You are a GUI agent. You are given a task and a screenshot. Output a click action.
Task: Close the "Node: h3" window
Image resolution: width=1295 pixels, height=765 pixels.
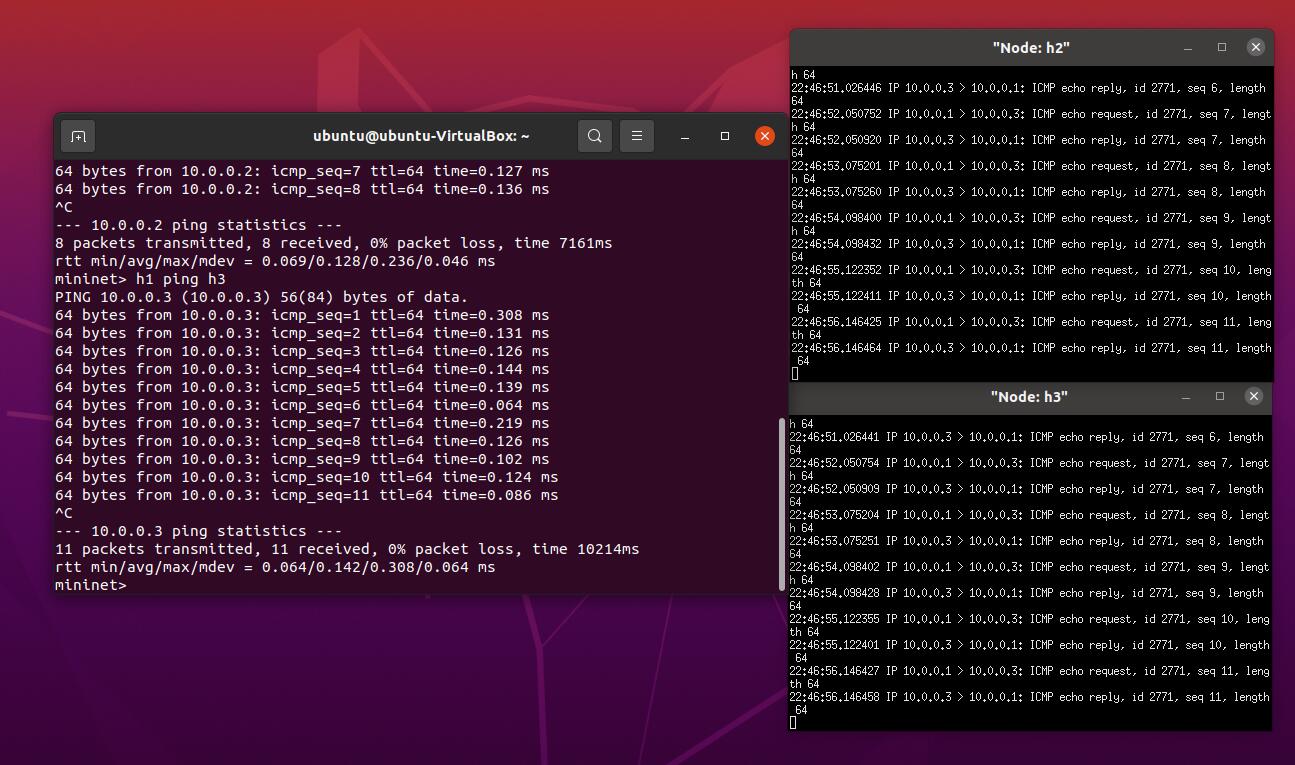pos(1254,397)
